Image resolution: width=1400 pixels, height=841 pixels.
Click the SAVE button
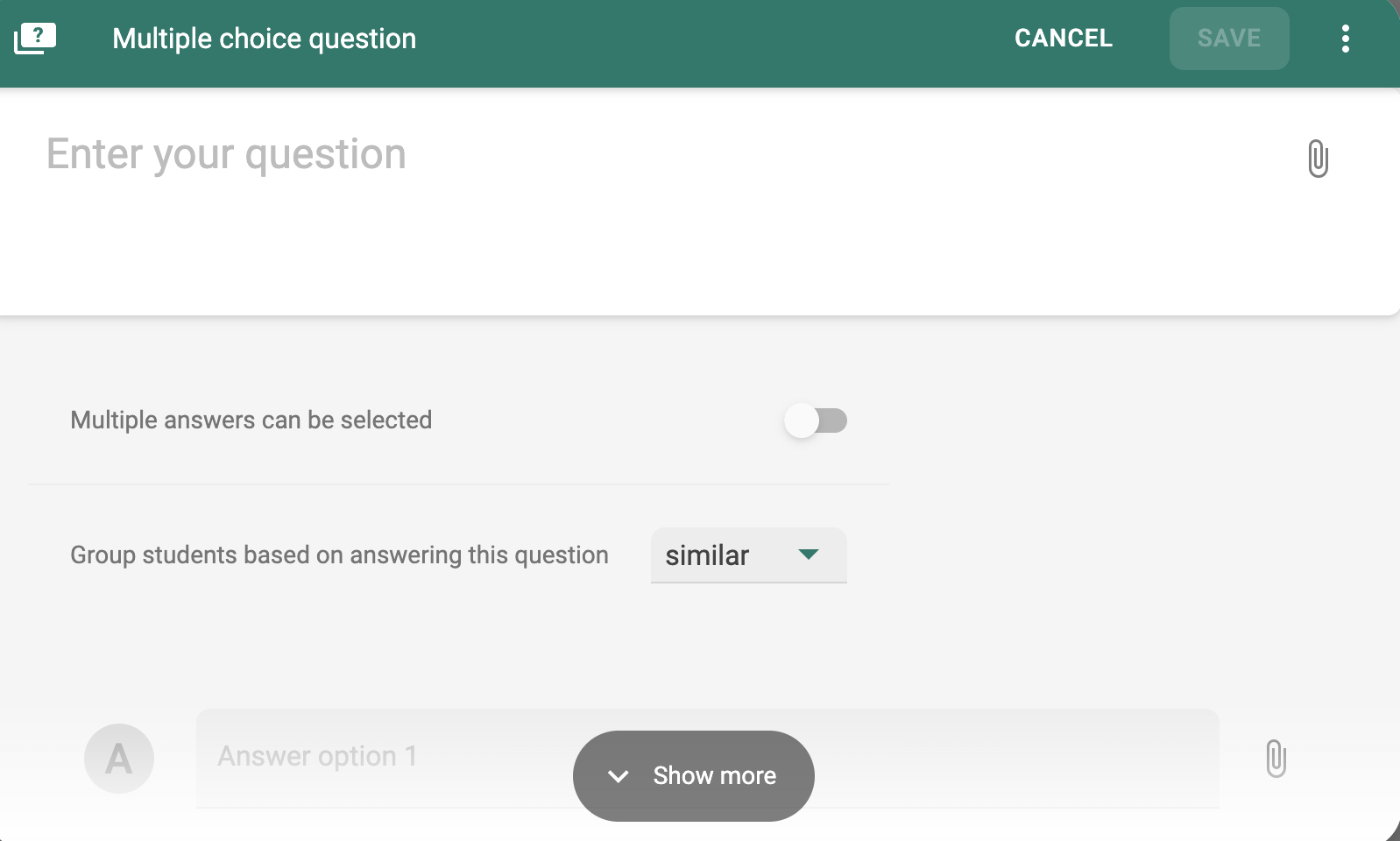tap(1229, 39)
